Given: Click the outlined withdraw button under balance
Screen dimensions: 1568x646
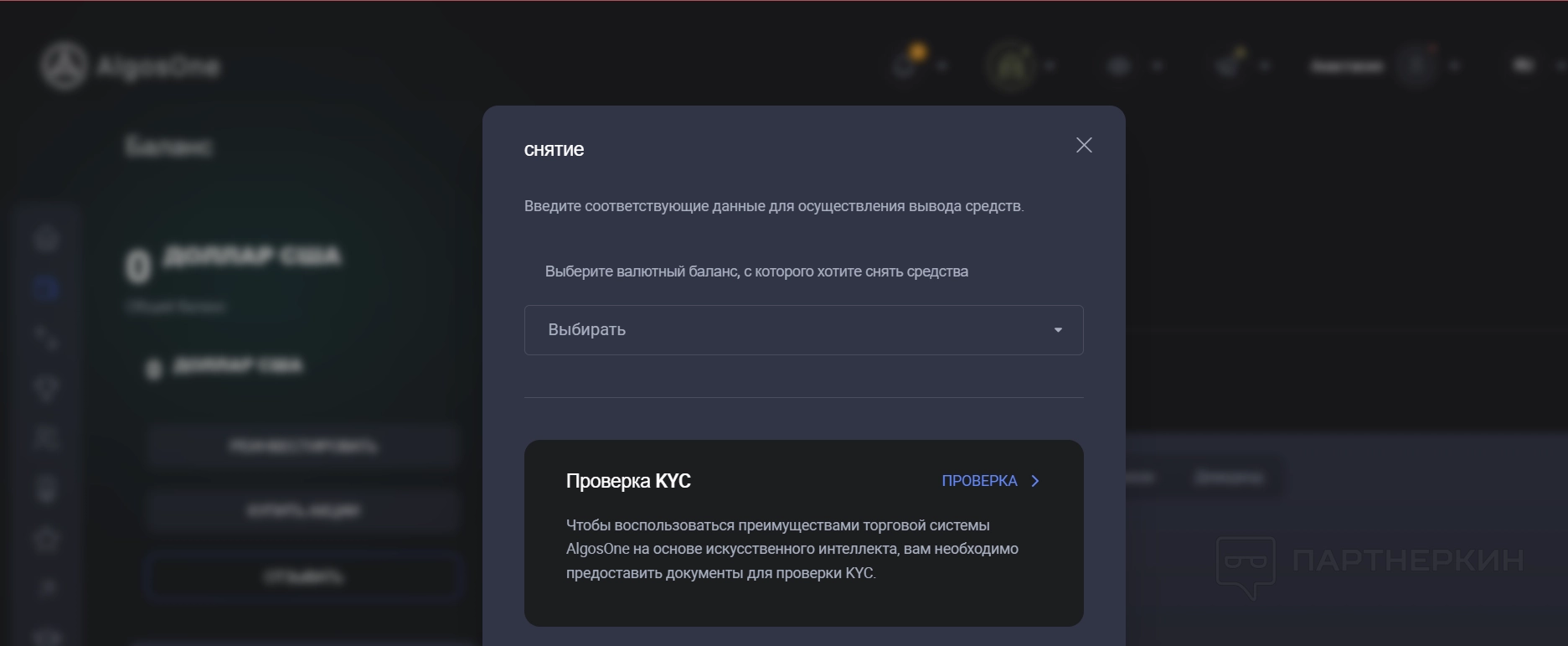Looking at the screenshot, I should point(303,576).
